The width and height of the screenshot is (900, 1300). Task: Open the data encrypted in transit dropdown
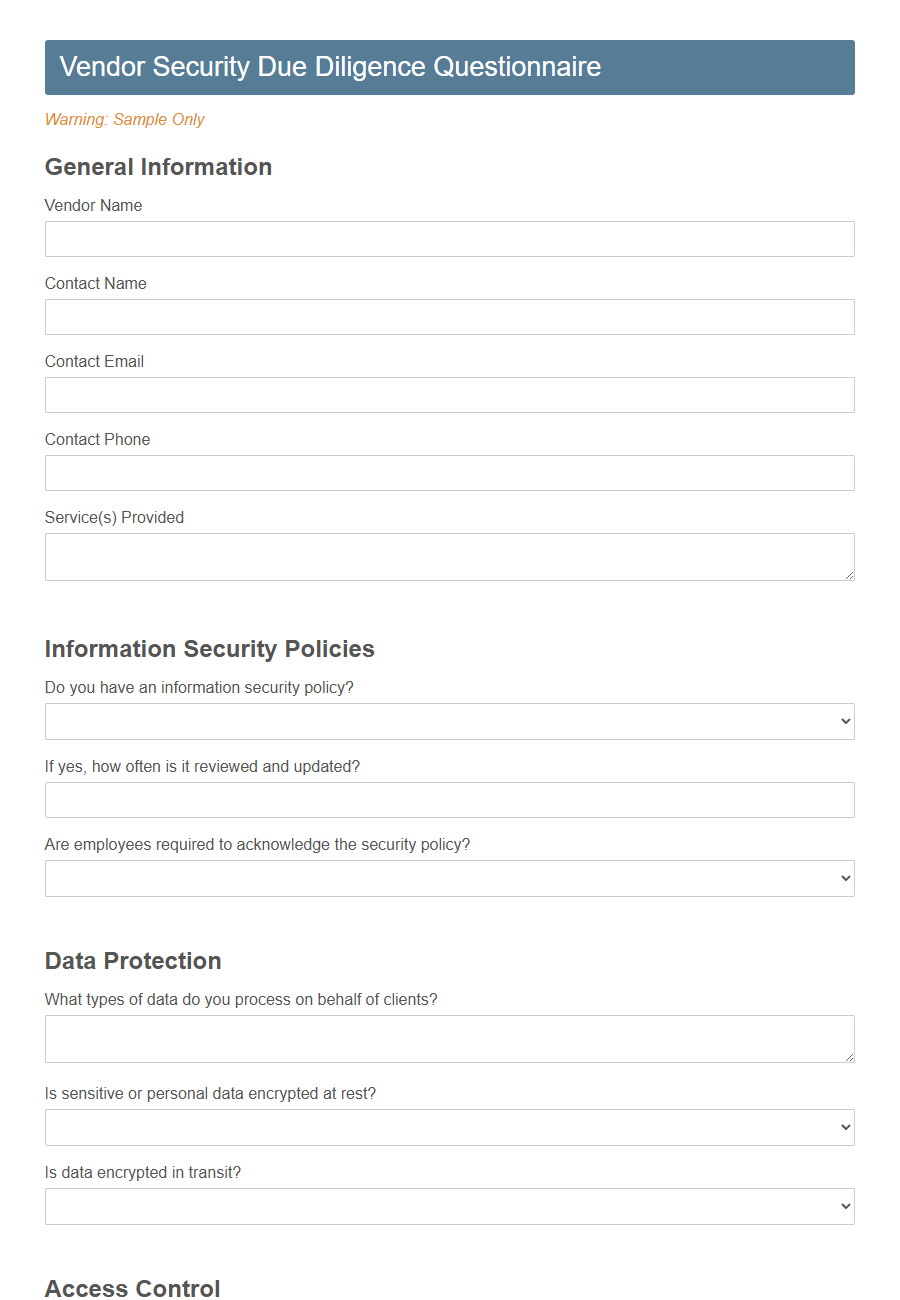point(449,1206)
